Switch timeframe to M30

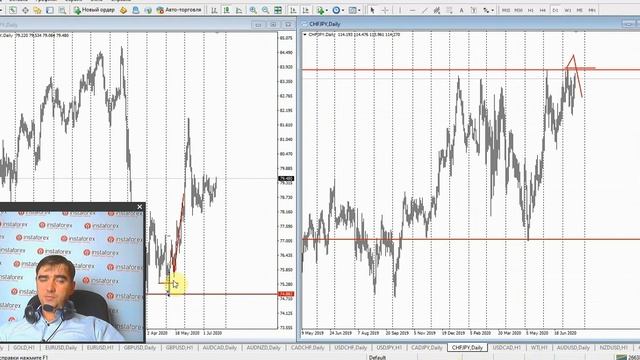coord(518,10)
